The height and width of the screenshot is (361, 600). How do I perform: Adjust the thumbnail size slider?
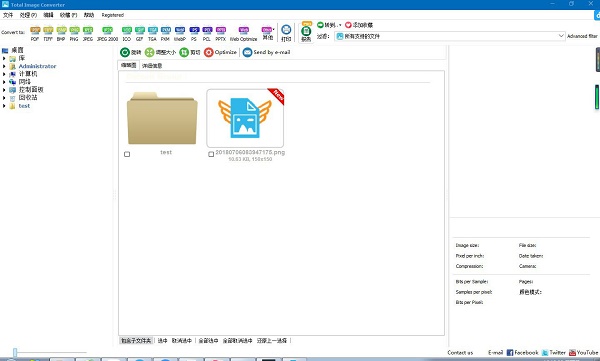click(x=15, y=352)
